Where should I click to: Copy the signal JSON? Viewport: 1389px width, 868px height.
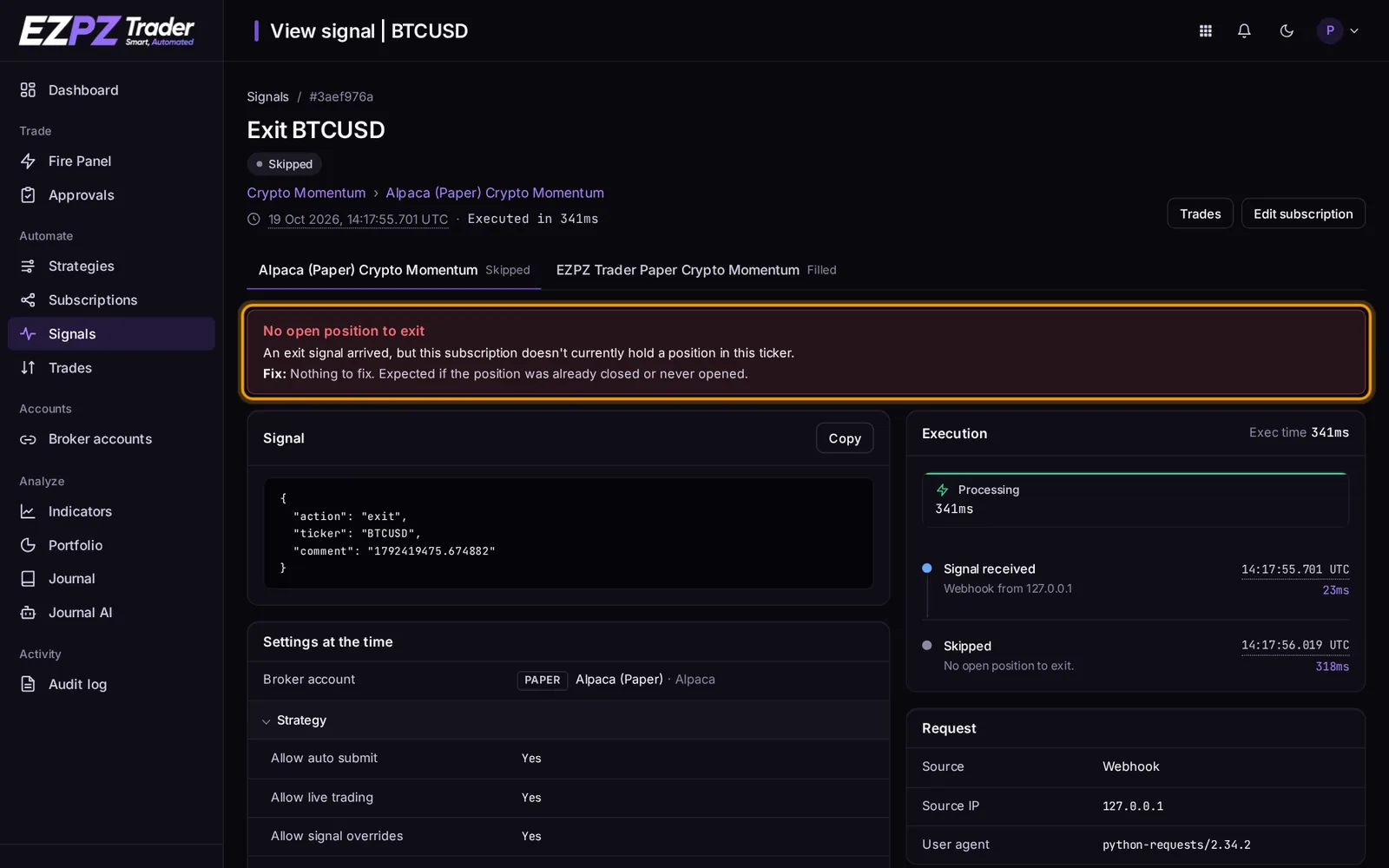pos(844,438)
